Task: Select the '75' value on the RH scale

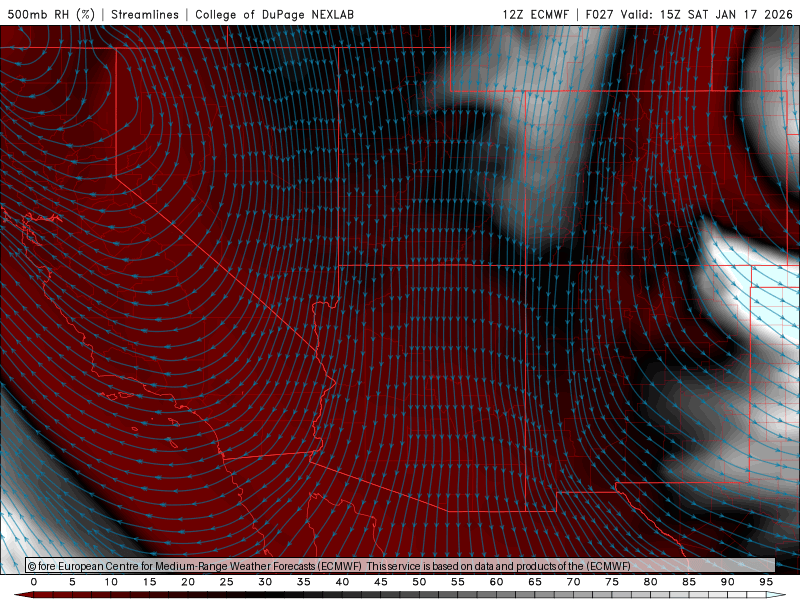Action: (x=612, y=582)
